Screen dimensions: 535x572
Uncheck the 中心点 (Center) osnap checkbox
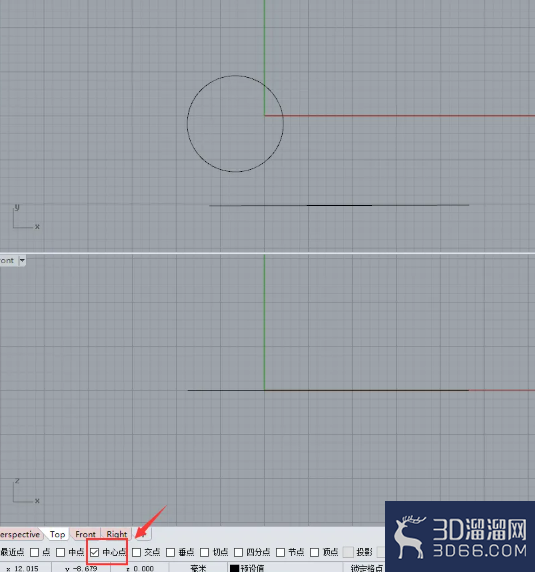click(94, 552)
